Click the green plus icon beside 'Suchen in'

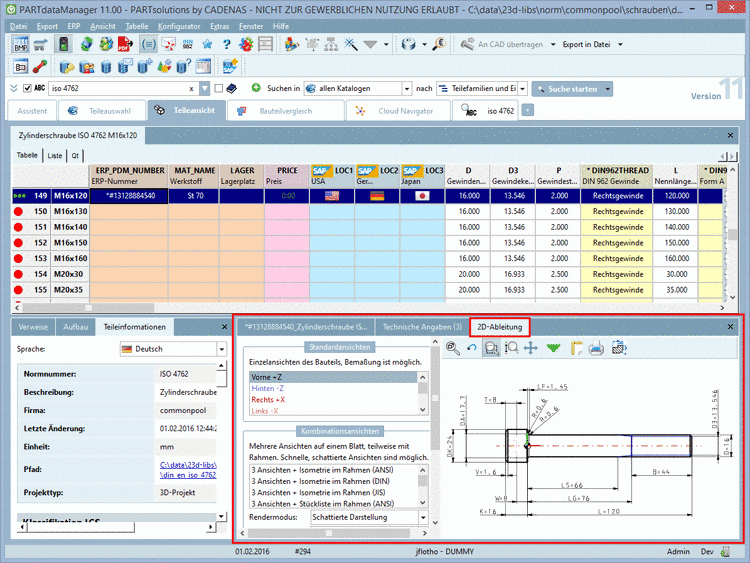pyautogui.click(x=256, y=89)
